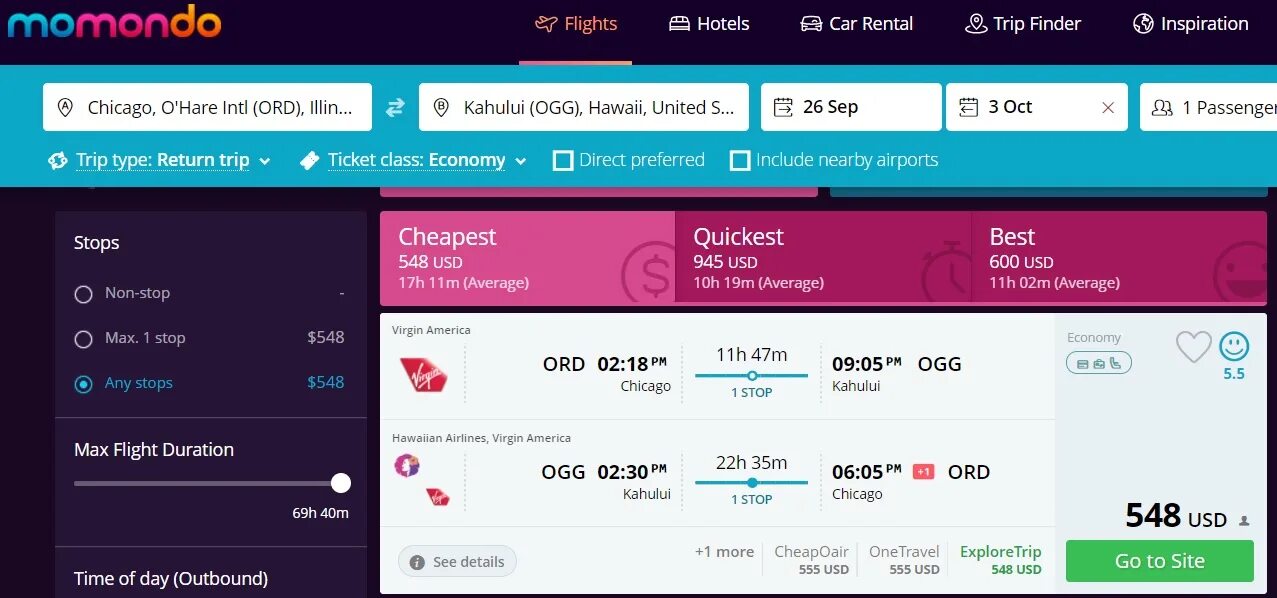Screen dimensions: 1277x598
Task: Check Include nearby airports
Action: [740, 160]
